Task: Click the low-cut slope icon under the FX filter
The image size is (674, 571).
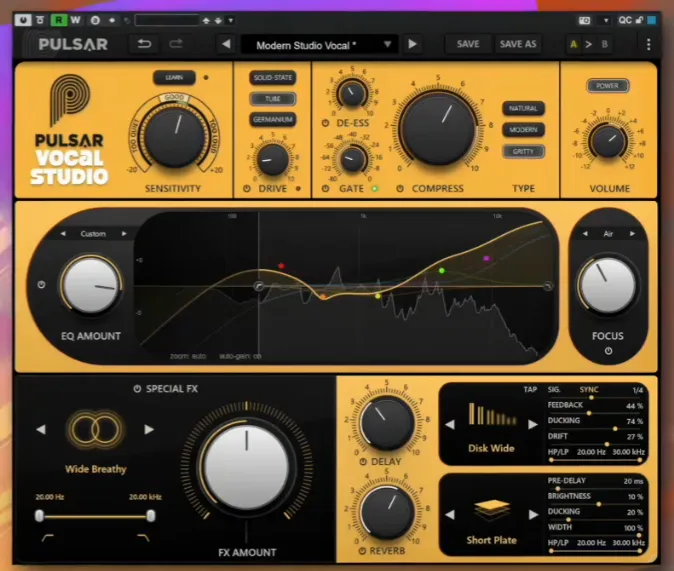Action: [47, 538]
